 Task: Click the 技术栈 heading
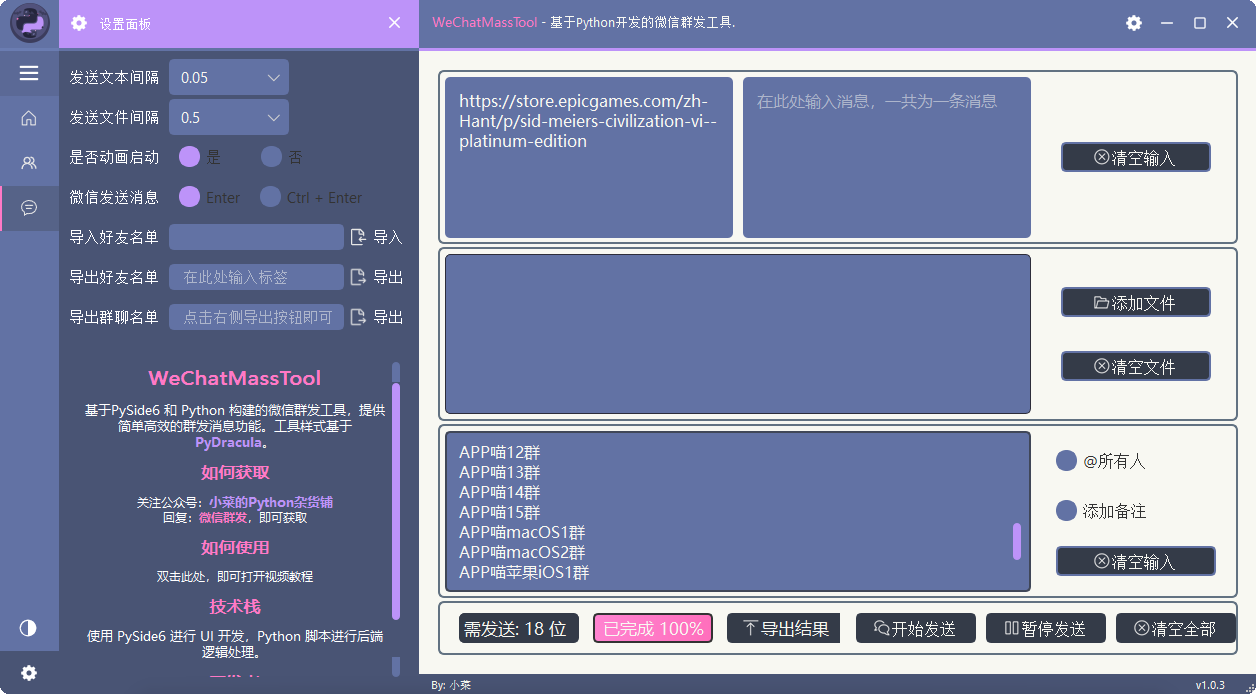coord(235,606)
